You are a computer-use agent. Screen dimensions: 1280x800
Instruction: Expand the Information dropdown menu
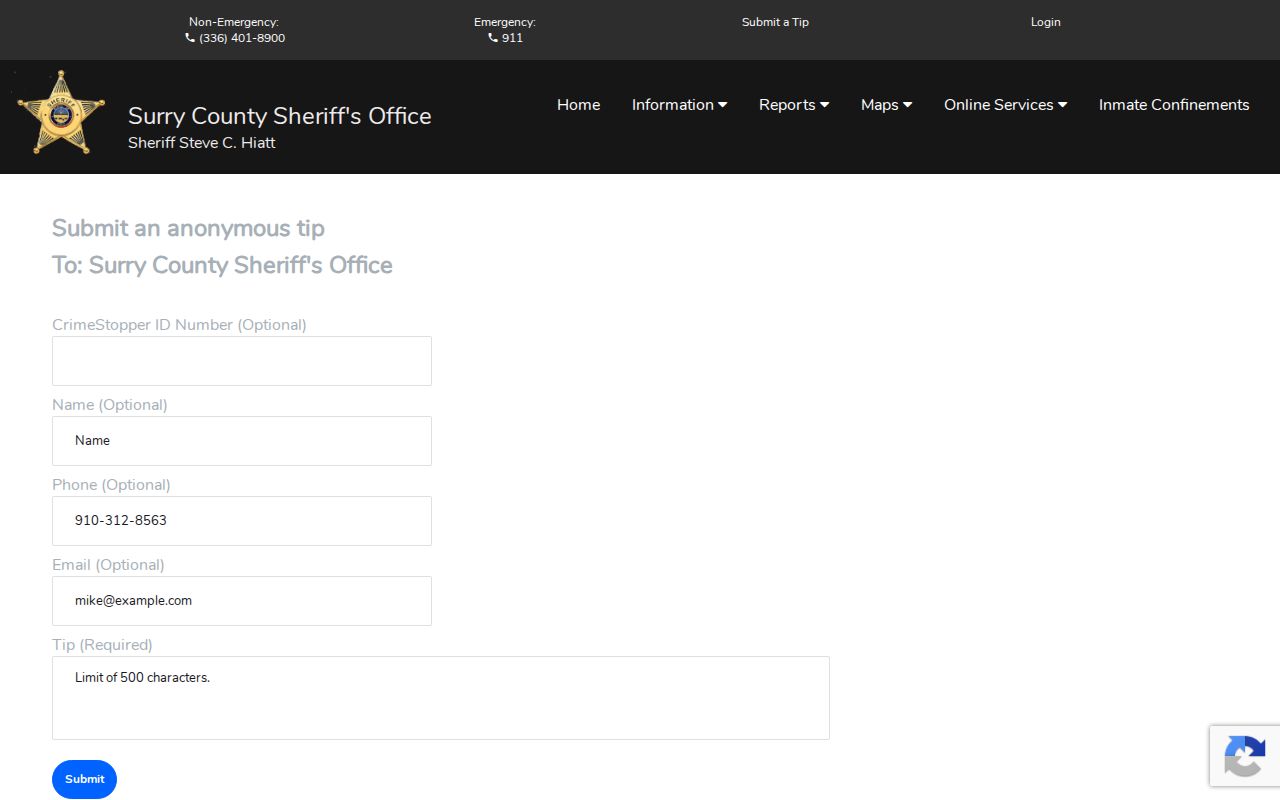click(679, 105)
